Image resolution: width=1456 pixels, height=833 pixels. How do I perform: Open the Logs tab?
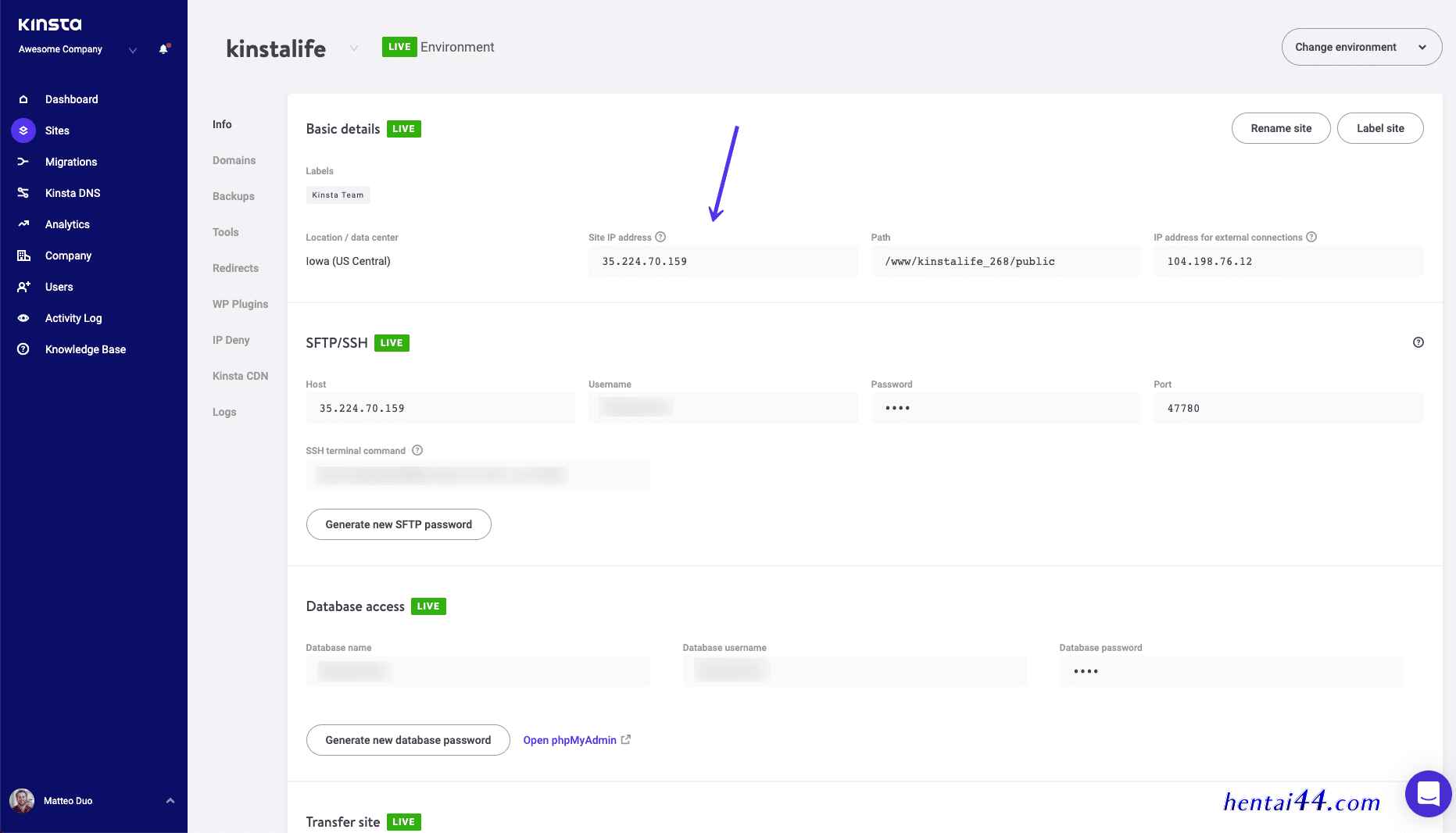(x=224, y=412)
